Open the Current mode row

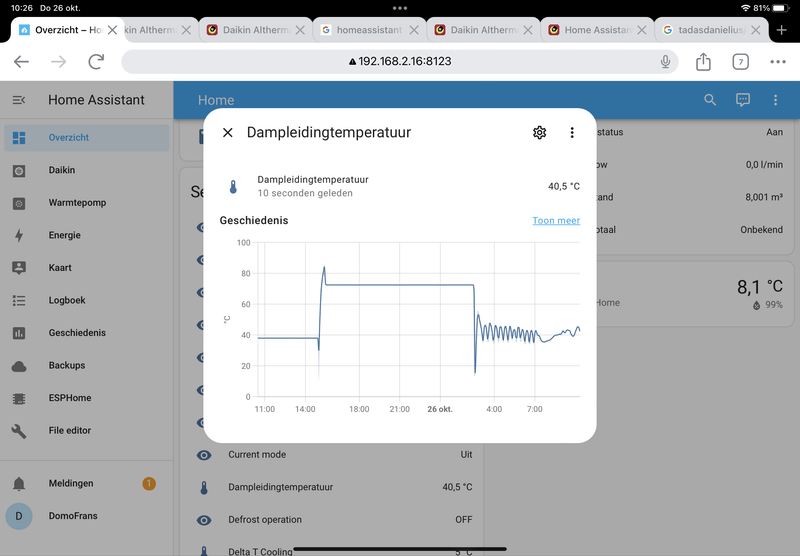click(334, 455)
